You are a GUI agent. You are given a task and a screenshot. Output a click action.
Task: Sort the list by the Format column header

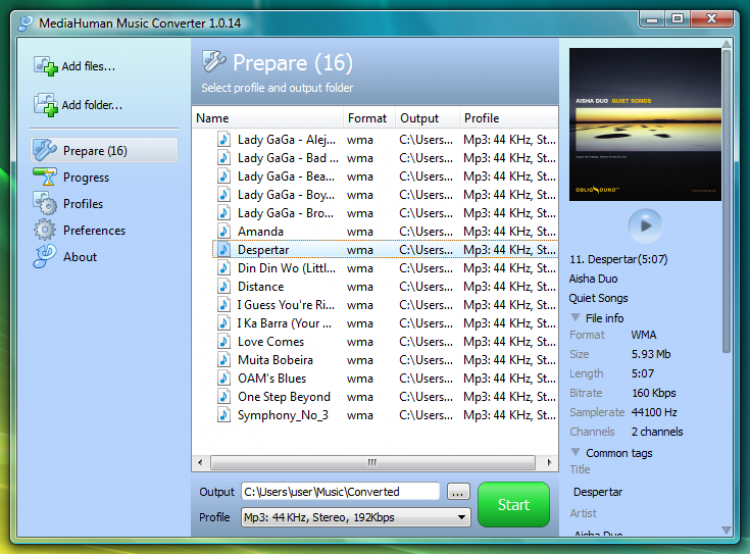coord(368,118)
